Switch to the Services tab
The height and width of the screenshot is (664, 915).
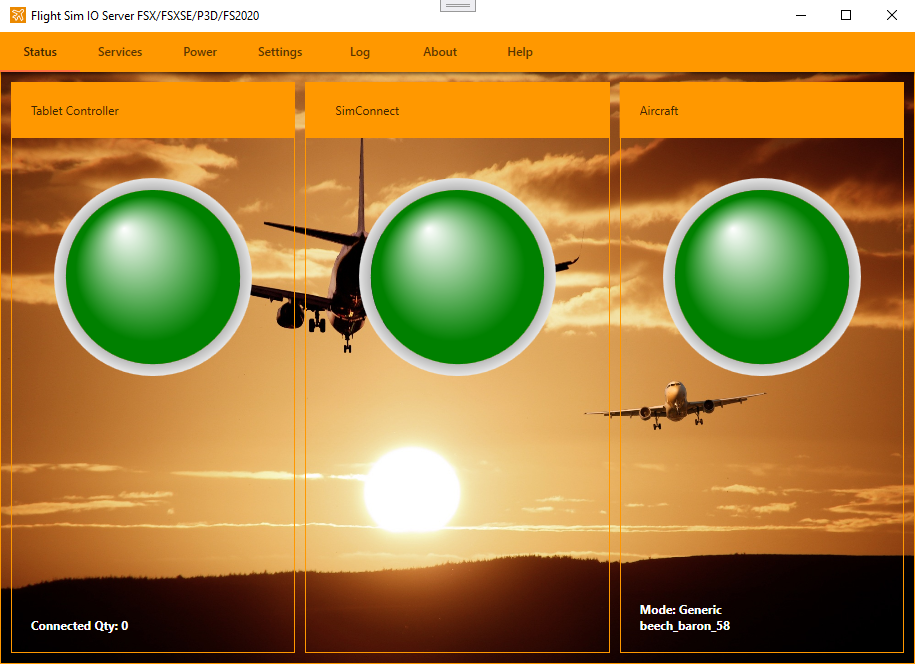click(x=120, y=52)
